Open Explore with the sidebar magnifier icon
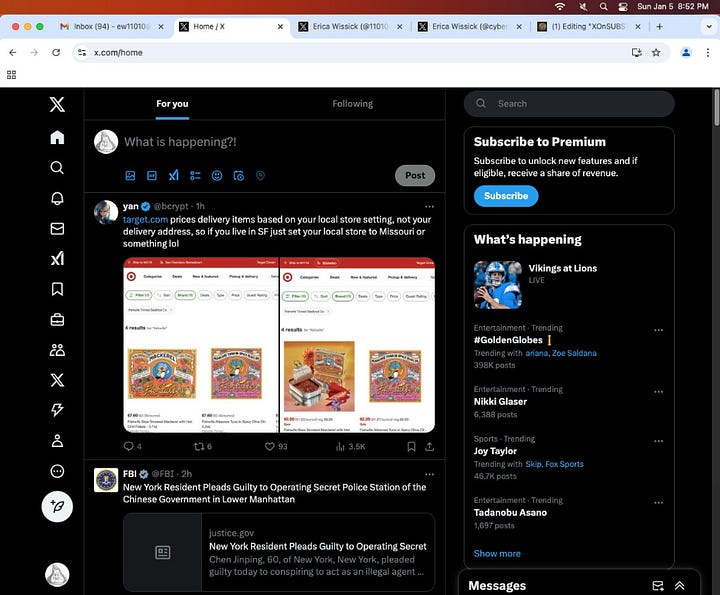The width and height of the screenshot is (720, 595). coord(57,168)
